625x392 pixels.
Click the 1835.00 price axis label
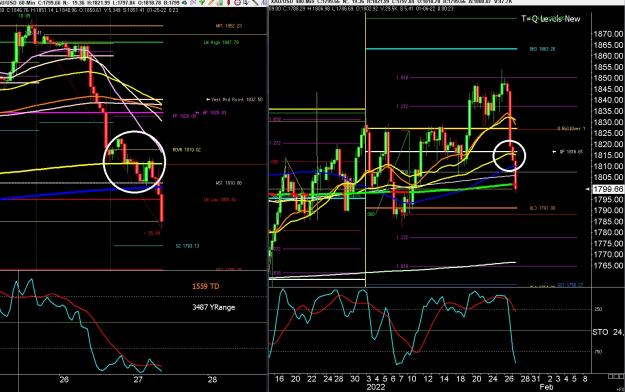click(608, 111)
